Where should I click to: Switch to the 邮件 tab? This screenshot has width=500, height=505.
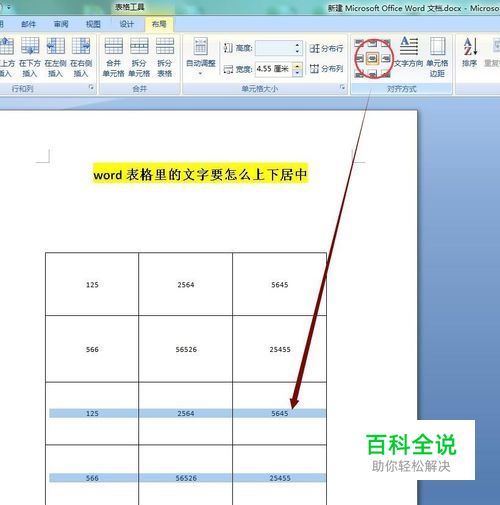[x=28, y=24]
